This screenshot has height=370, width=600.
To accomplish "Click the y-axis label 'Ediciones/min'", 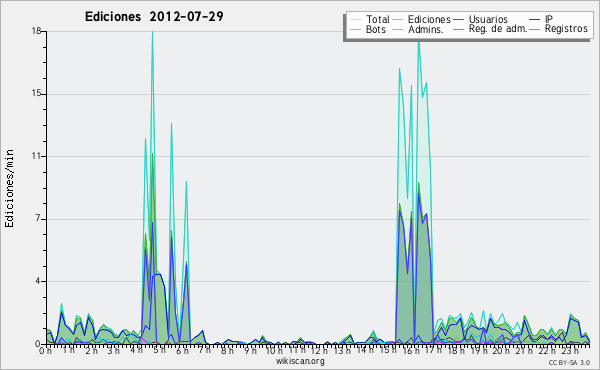I will 9,189.
